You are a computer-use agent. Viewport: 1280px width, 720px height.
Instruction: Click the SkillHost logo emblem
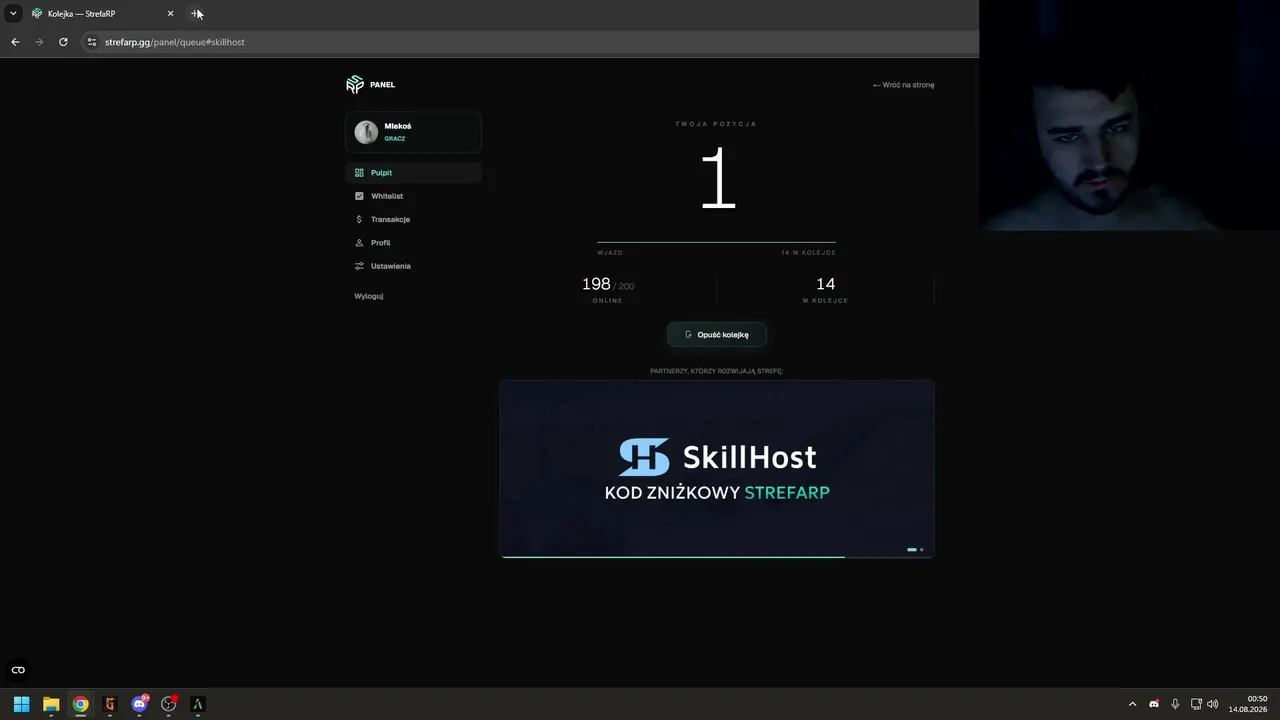644,457
